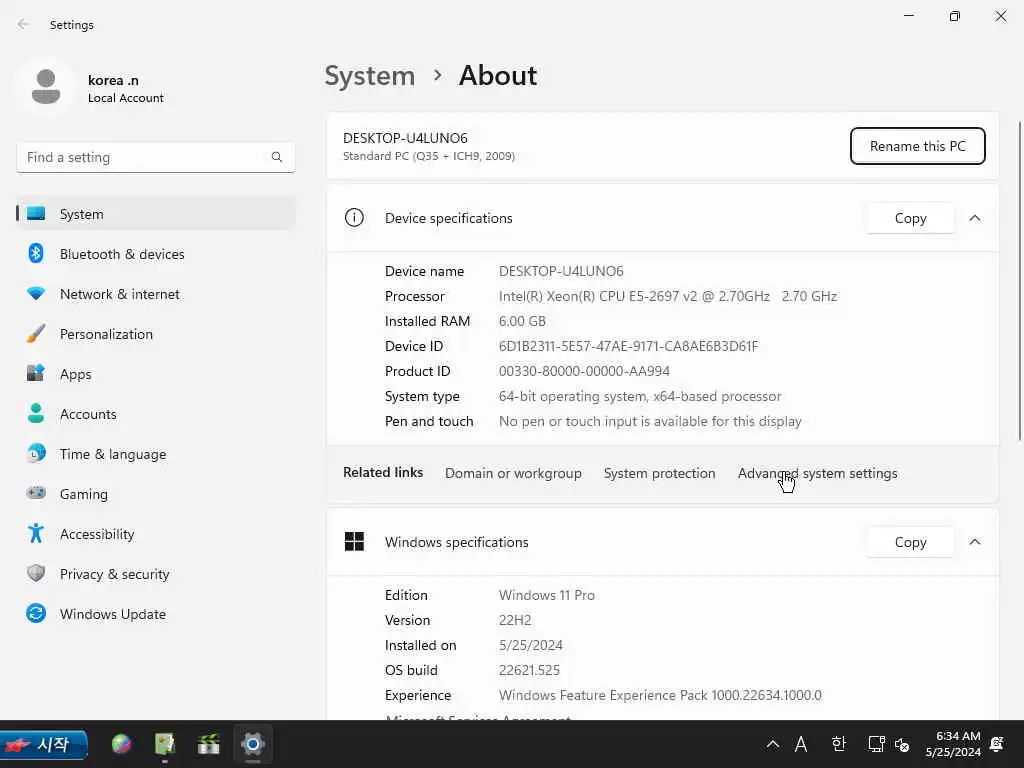Open Domain or workgroup link
The height and width of the screenshot is (768, 1024).
point(513,473)
